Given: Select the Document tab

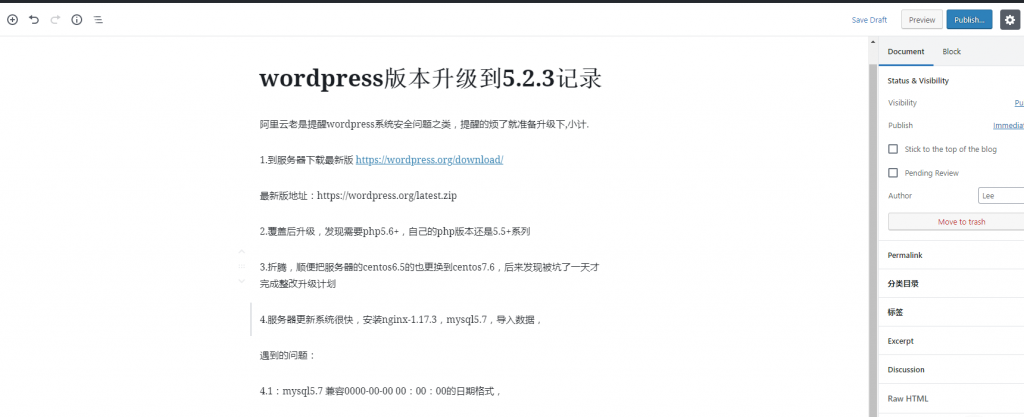Looking at the screenshot, I should pyautogui.click(x=906, y=51).
